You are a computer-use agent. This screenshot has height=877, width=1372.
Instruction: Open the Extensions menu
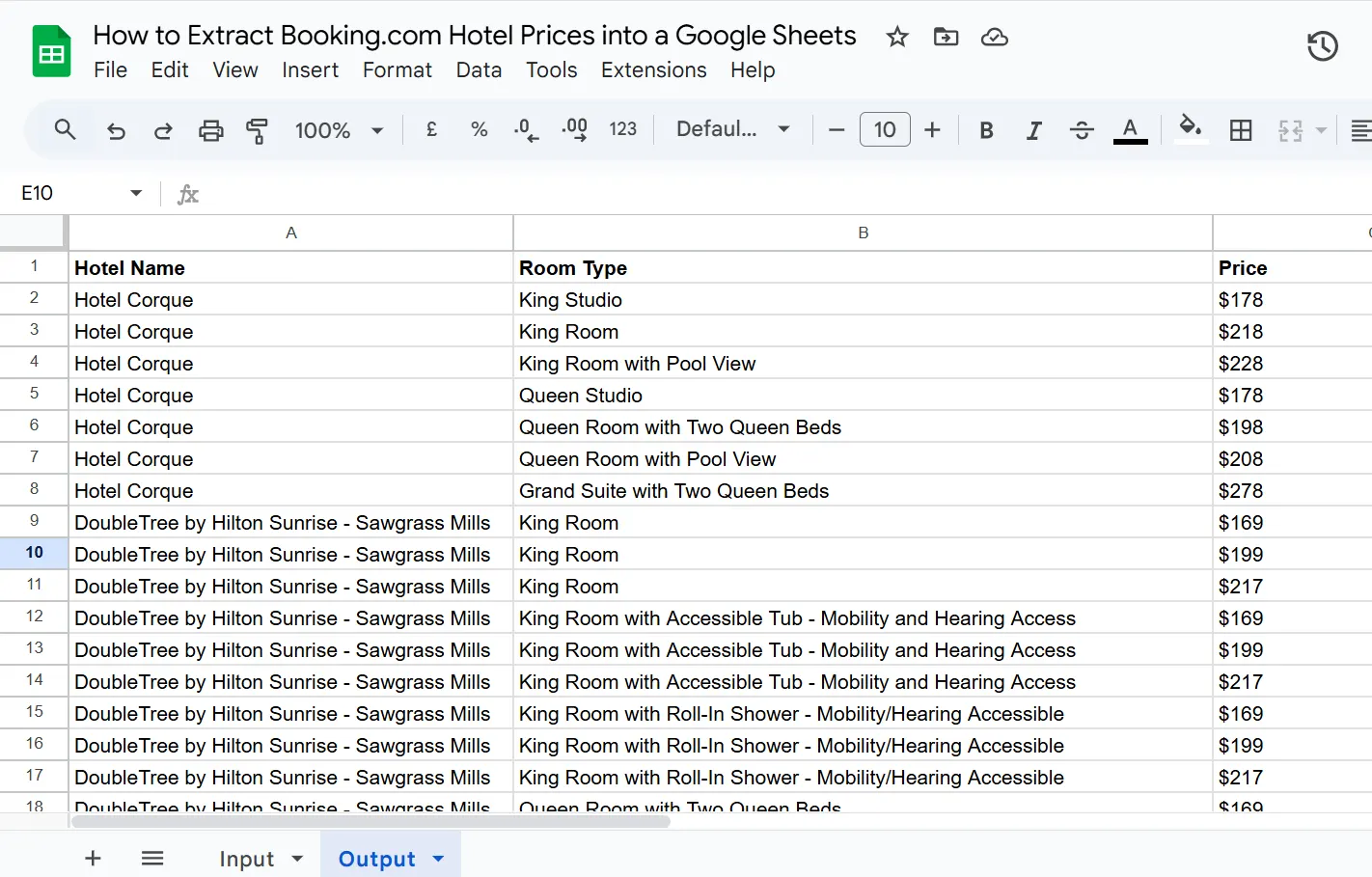point(653,70)
